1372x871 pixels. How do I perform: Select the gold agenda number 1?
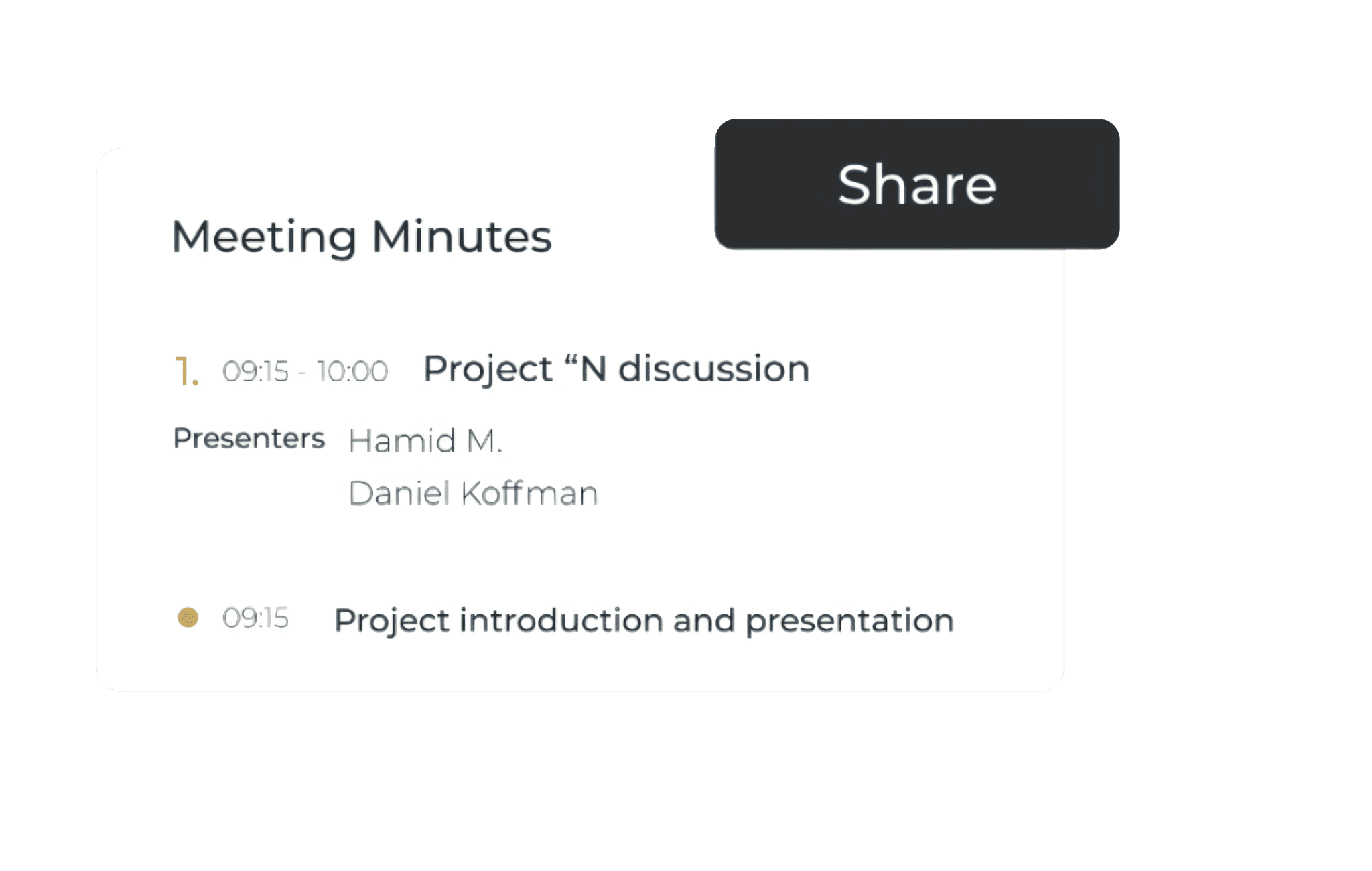(x=186, y=371)
